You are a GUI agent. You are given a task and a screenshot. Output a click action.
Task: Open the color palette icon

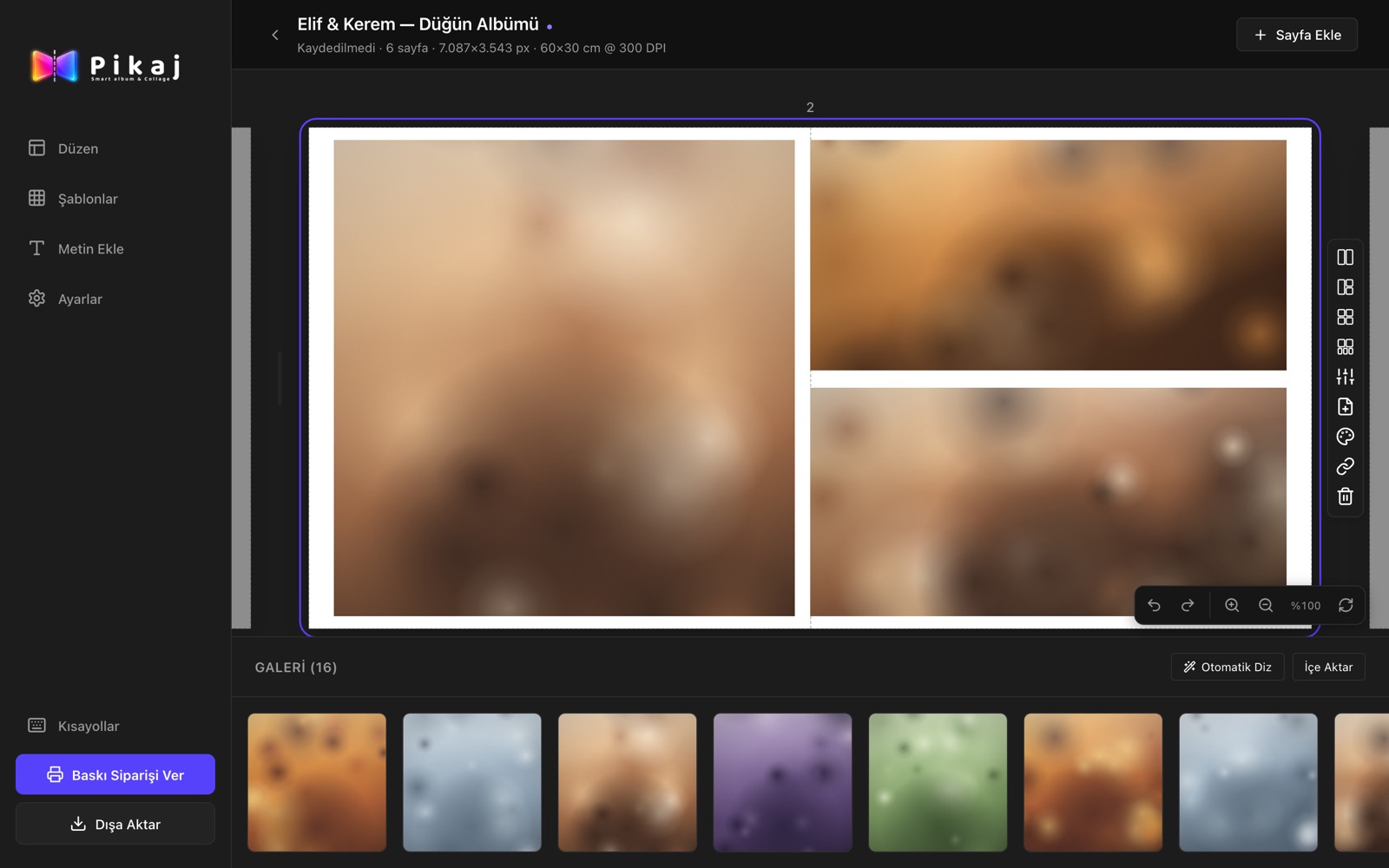click(x=1345, y=437)
